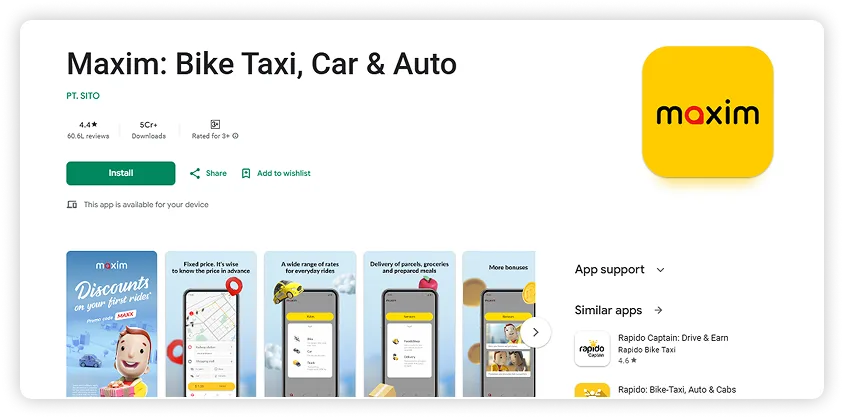Image resolution: width=844 pixels, height=419 pixels.
Task: View the 4.4 star rating reviews
Action: tap(85, 130)
